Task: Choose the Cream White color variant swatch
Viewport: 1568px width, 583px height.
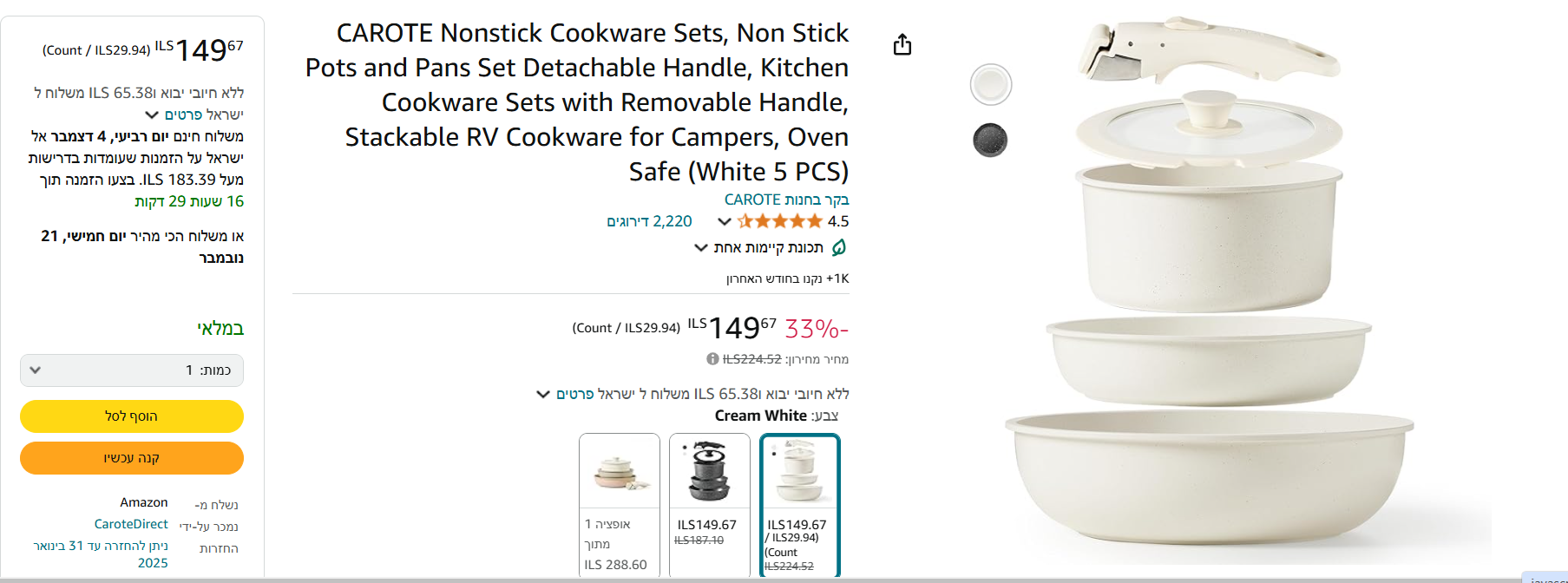Action: tap(799, 504)
